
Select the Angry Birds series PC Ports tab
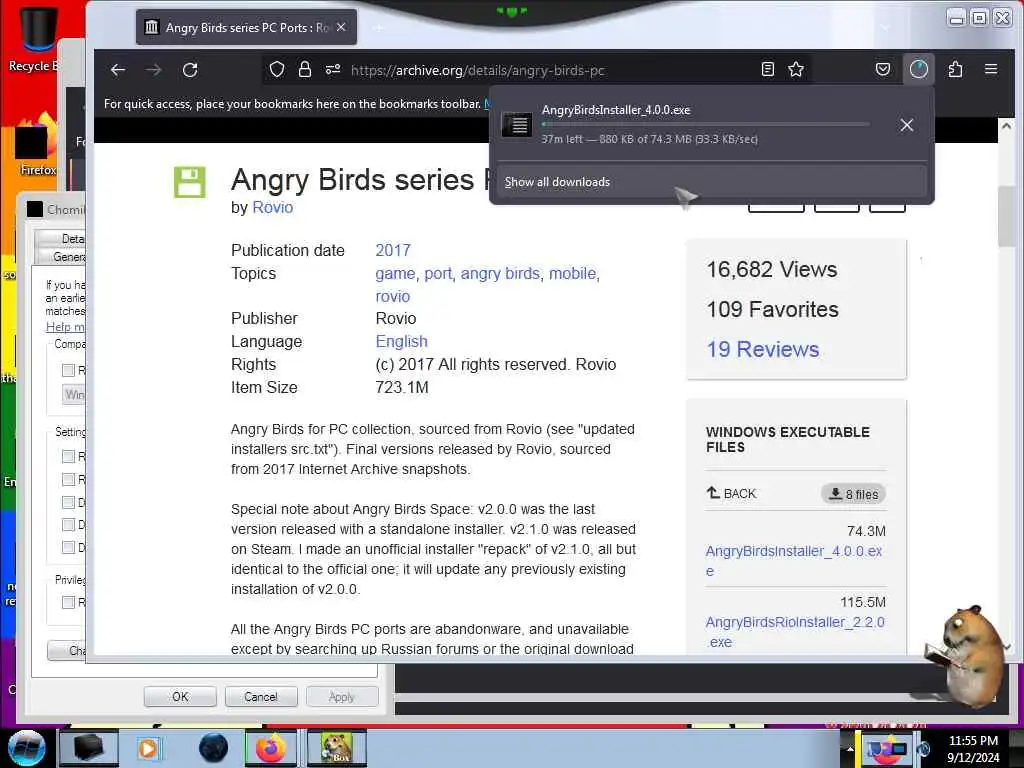pos(246,27)
